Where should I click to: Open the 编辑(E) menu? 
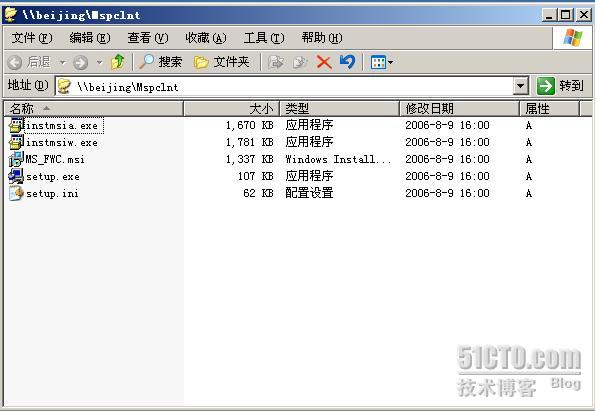point(90,38)
